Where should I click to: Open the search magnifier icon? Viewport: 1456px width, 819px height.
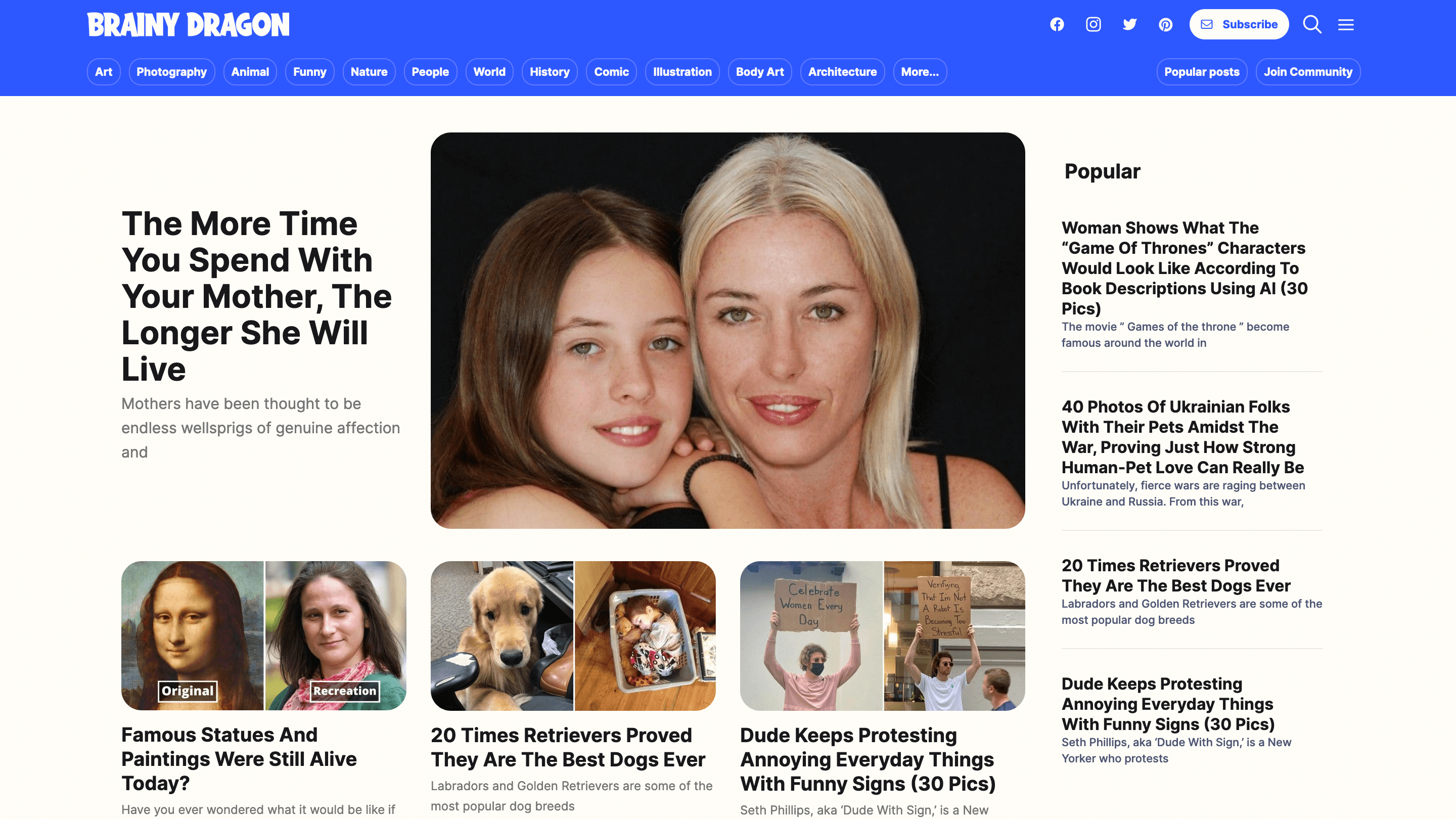pyautogui.click(x=1312, y=24)
